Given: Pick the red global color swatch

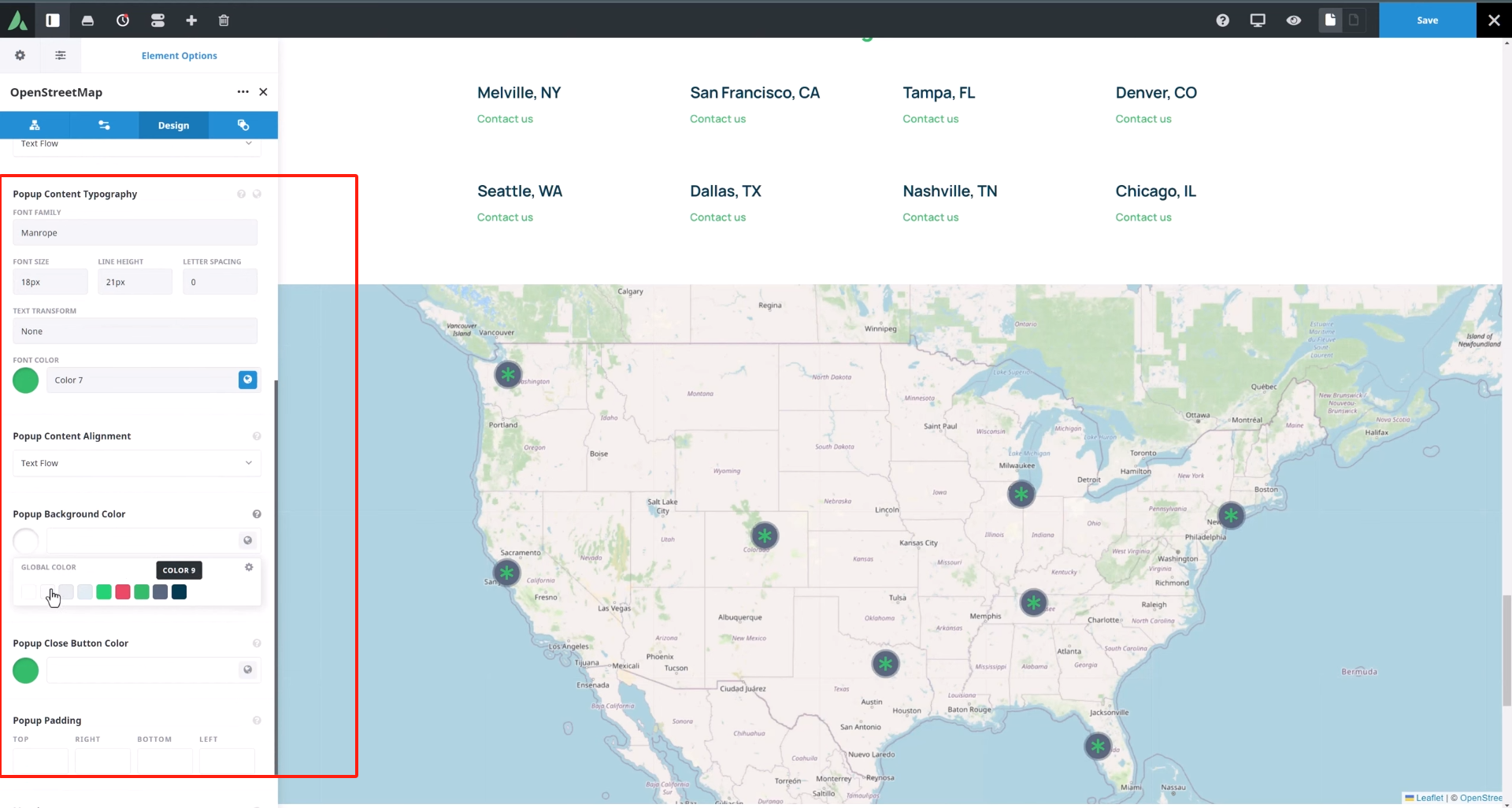Looking at the screenshot, I should point(123,592).
